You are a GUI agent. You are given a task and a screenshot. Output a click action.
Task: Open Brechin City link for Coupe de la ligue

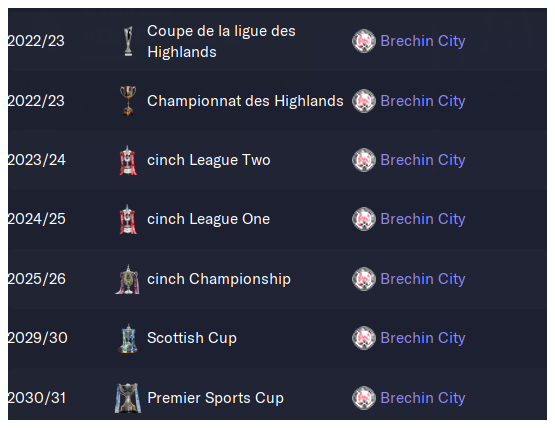tap(423, 41)
